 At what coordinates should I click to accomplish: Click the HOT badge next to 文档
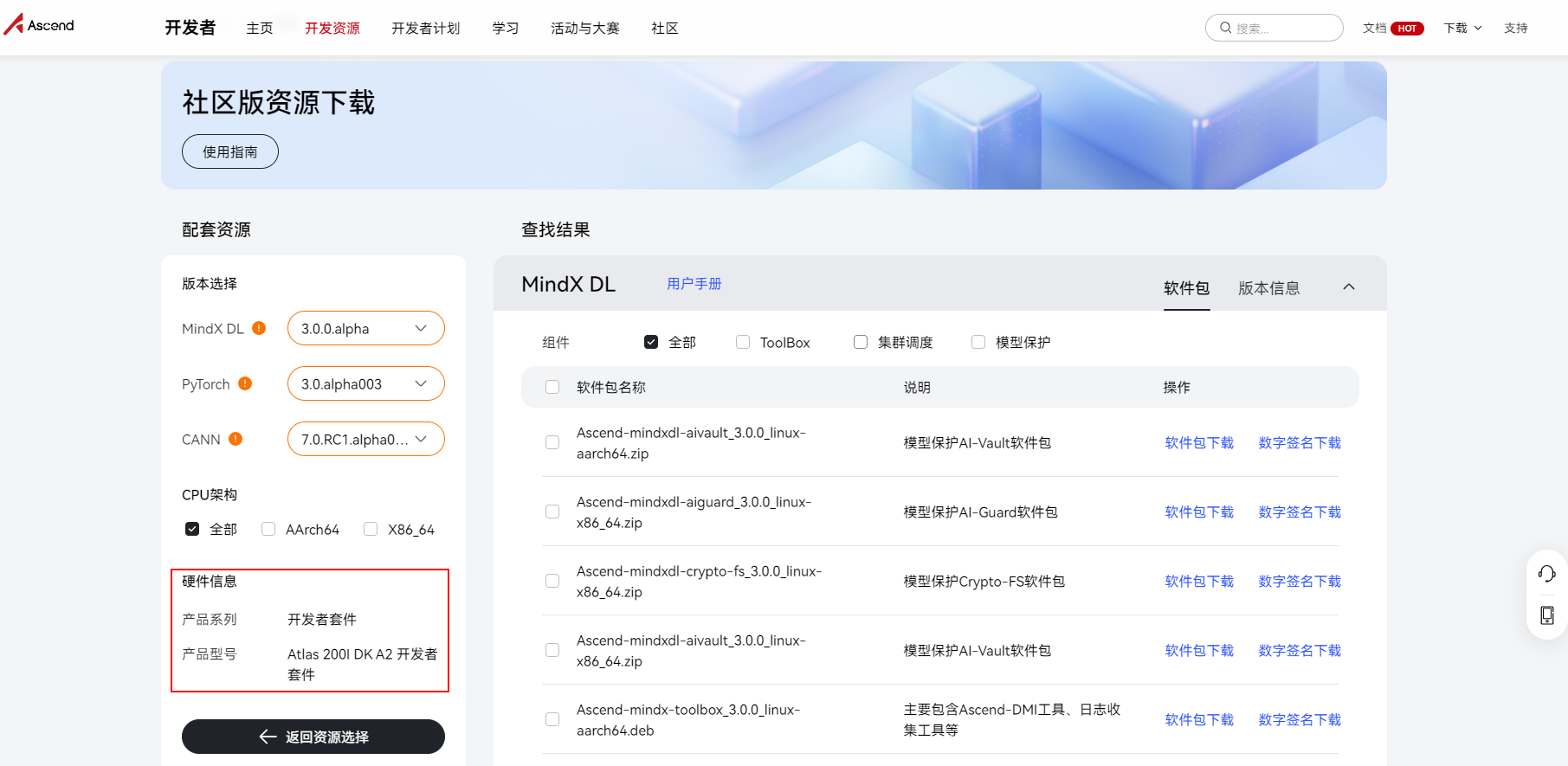(x=1407, y=29)
